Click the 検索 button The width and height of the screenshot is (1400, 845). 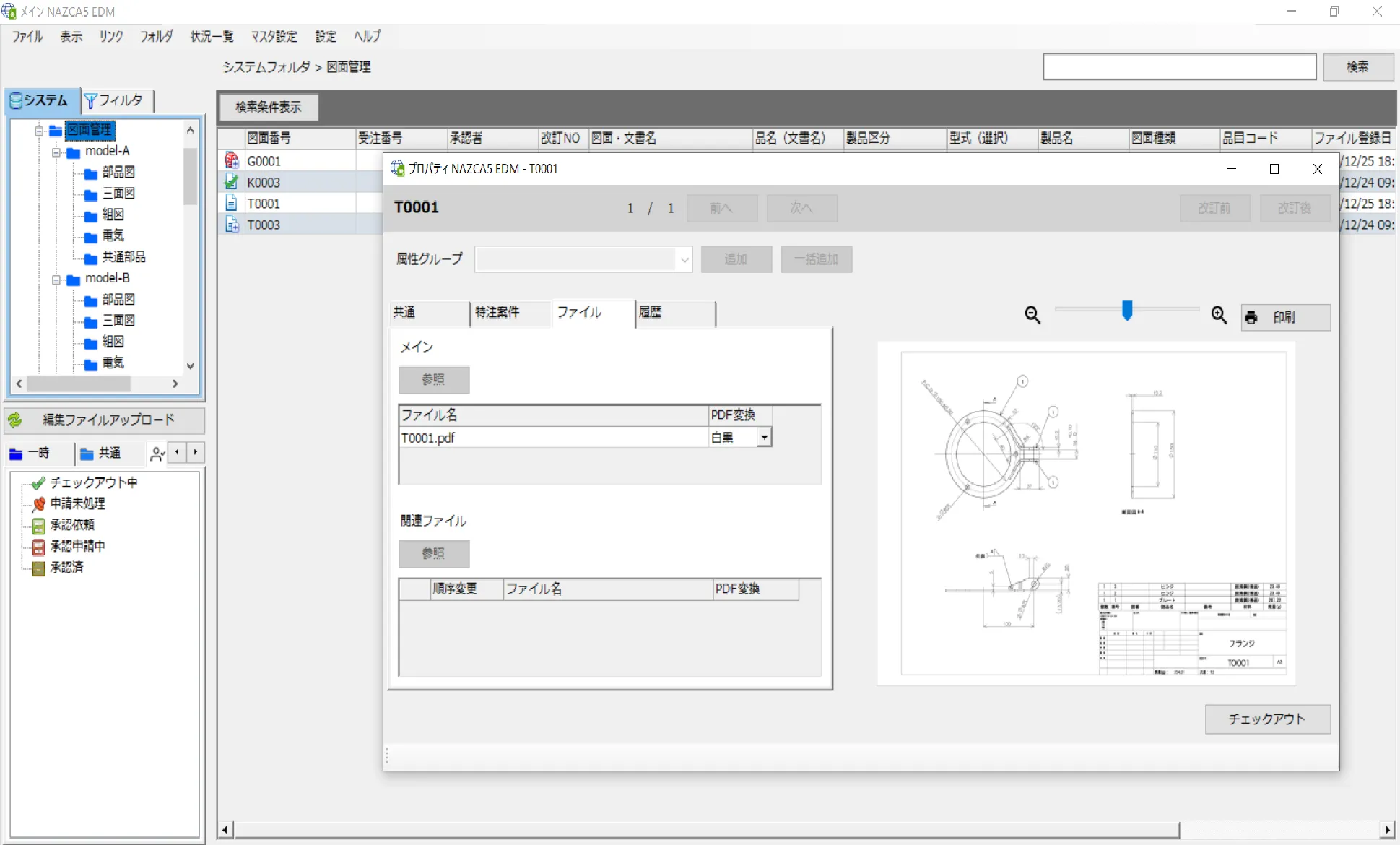(1357, 66)
